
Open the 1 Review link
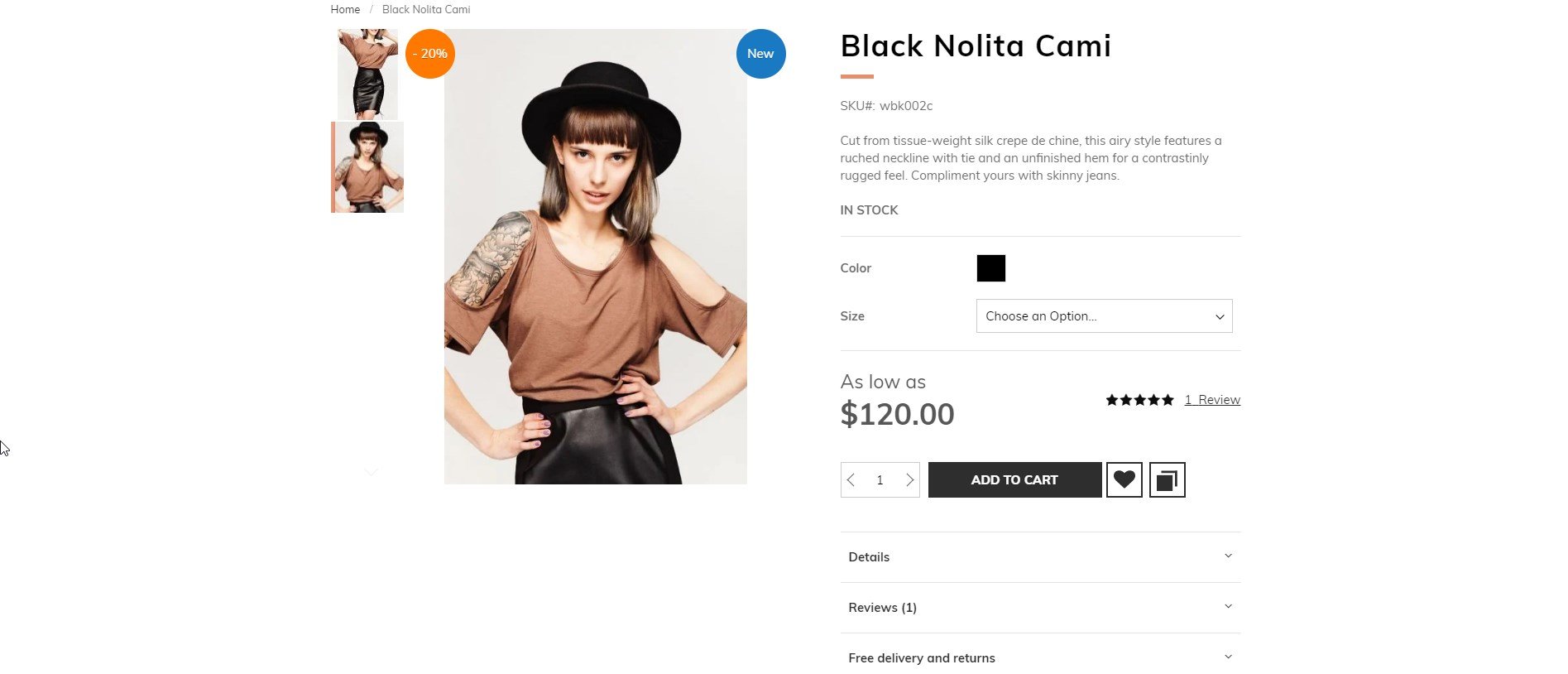tap(1212, 400)
